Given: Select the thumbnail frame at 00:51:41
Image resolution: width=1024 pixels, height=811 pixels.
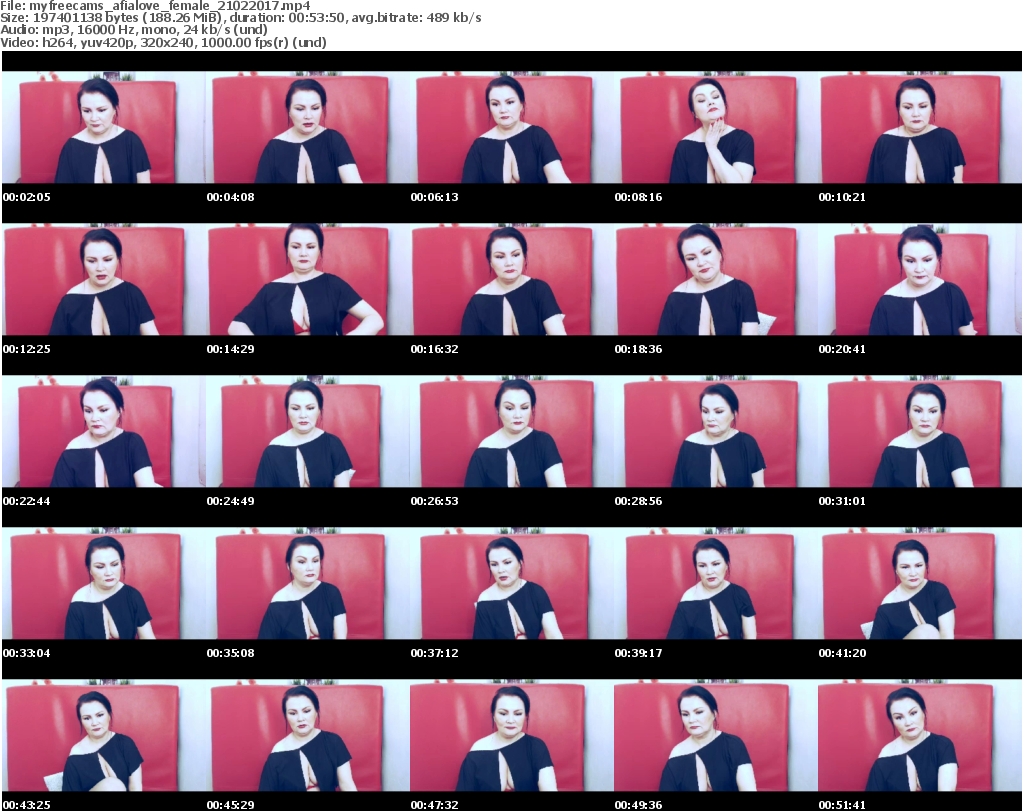Looking at the screenshot, I should [x=920, y=736].
